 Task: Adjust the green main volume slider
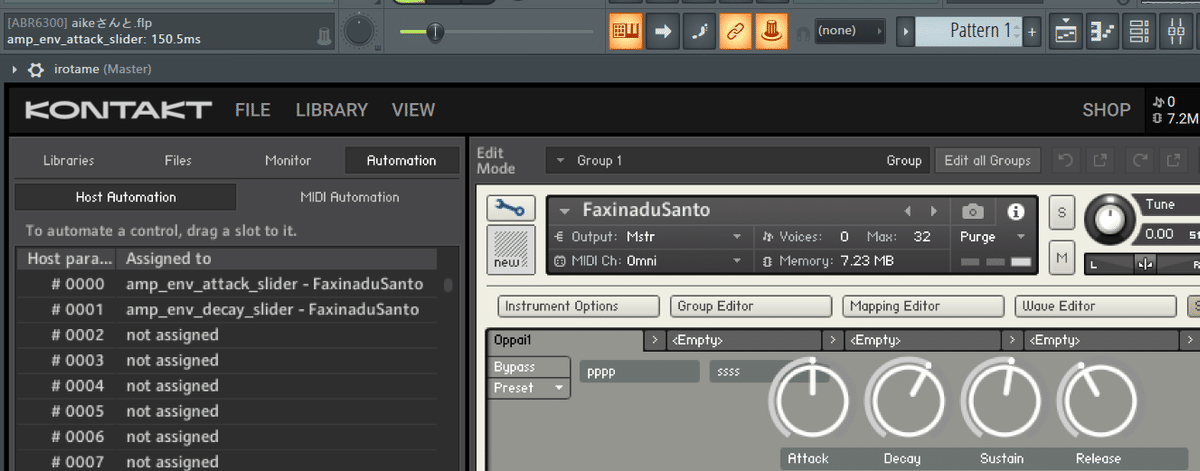coord(435,32)
